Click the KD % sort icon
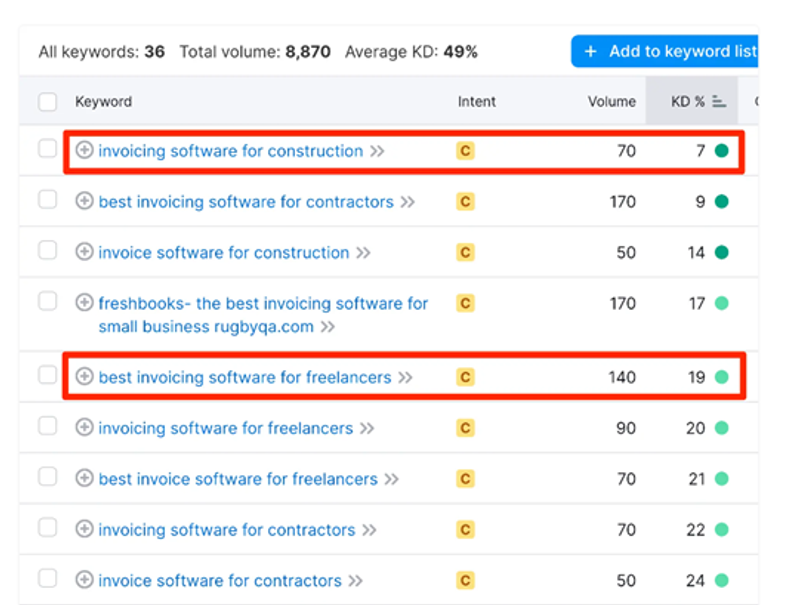 pyautogui.click(x=719, y=102)
